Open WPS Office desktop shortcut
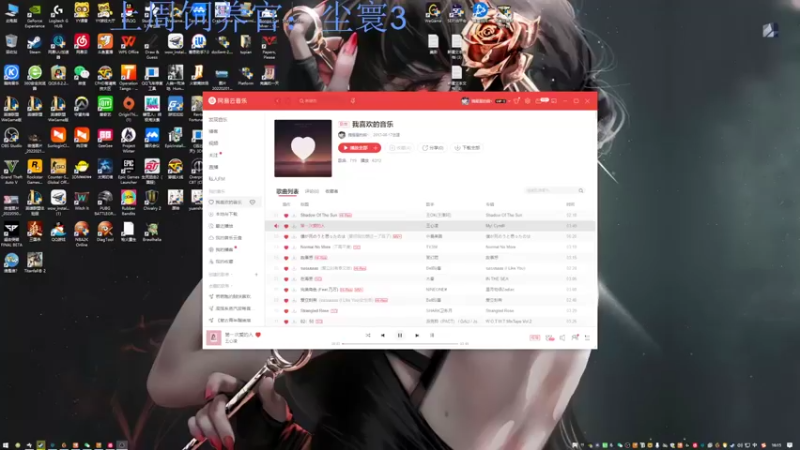The image size is (800, 450). 129,44
